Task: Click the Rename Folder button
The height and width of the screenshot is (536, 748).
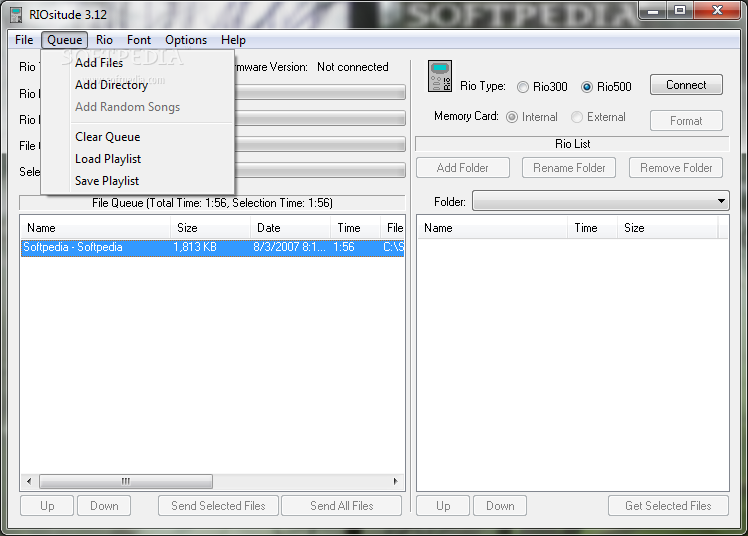Action: tap(569, 168)
